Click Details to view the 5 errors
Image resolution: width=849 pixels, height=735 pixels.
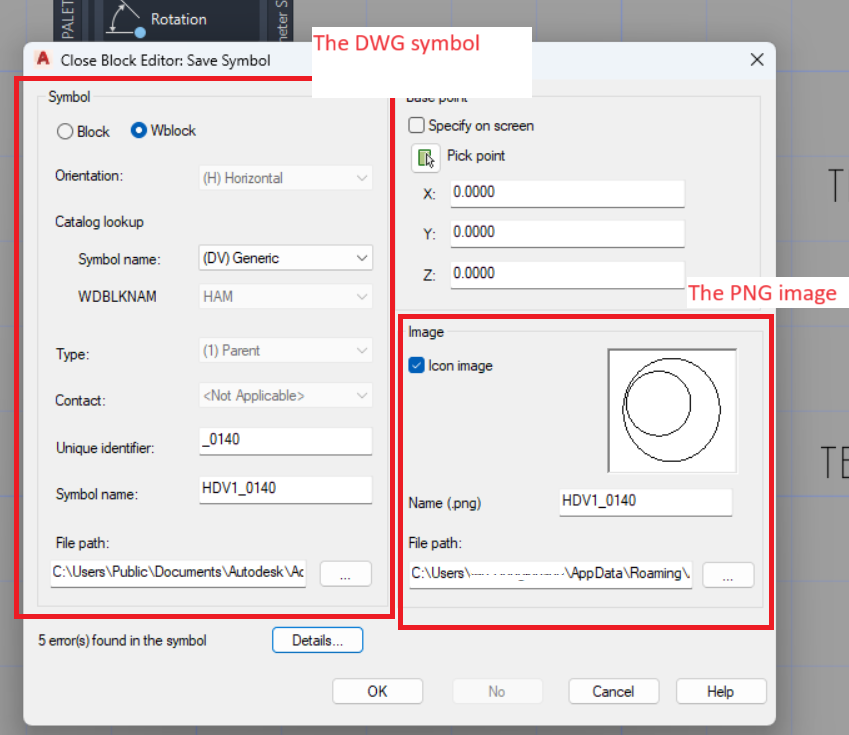click(x=317, y=640)
